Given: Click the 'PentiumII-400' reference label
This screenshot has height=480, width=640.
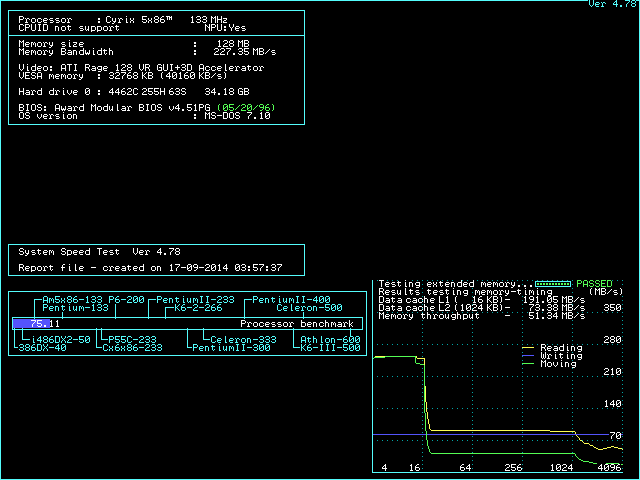Looking at the screenshot, I should (291, 300).
